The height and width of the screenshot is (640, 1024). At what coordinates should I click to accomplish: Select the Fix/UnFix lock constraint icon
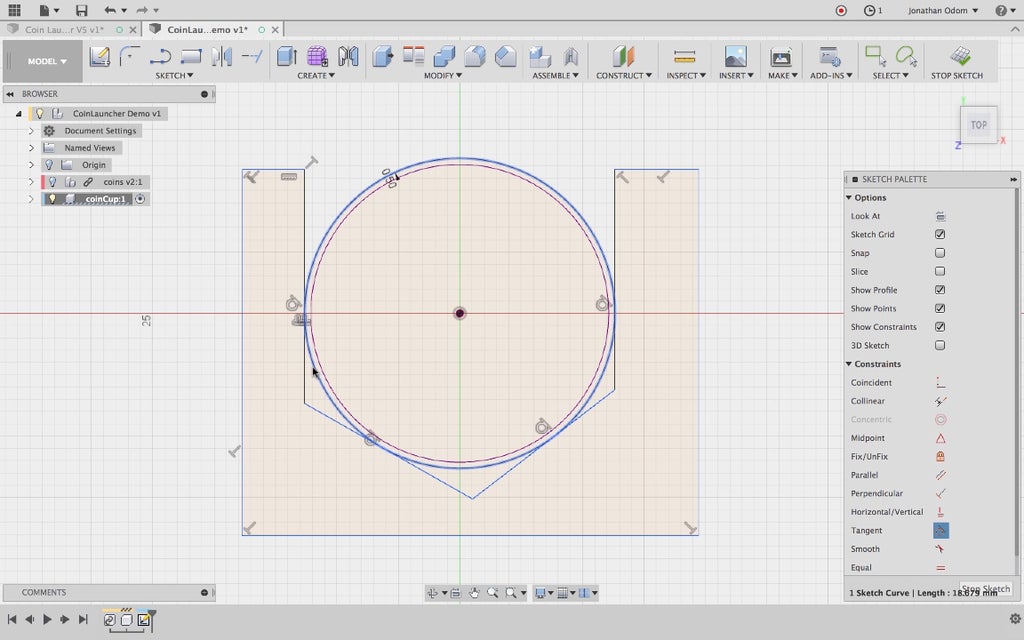[940, 457]
